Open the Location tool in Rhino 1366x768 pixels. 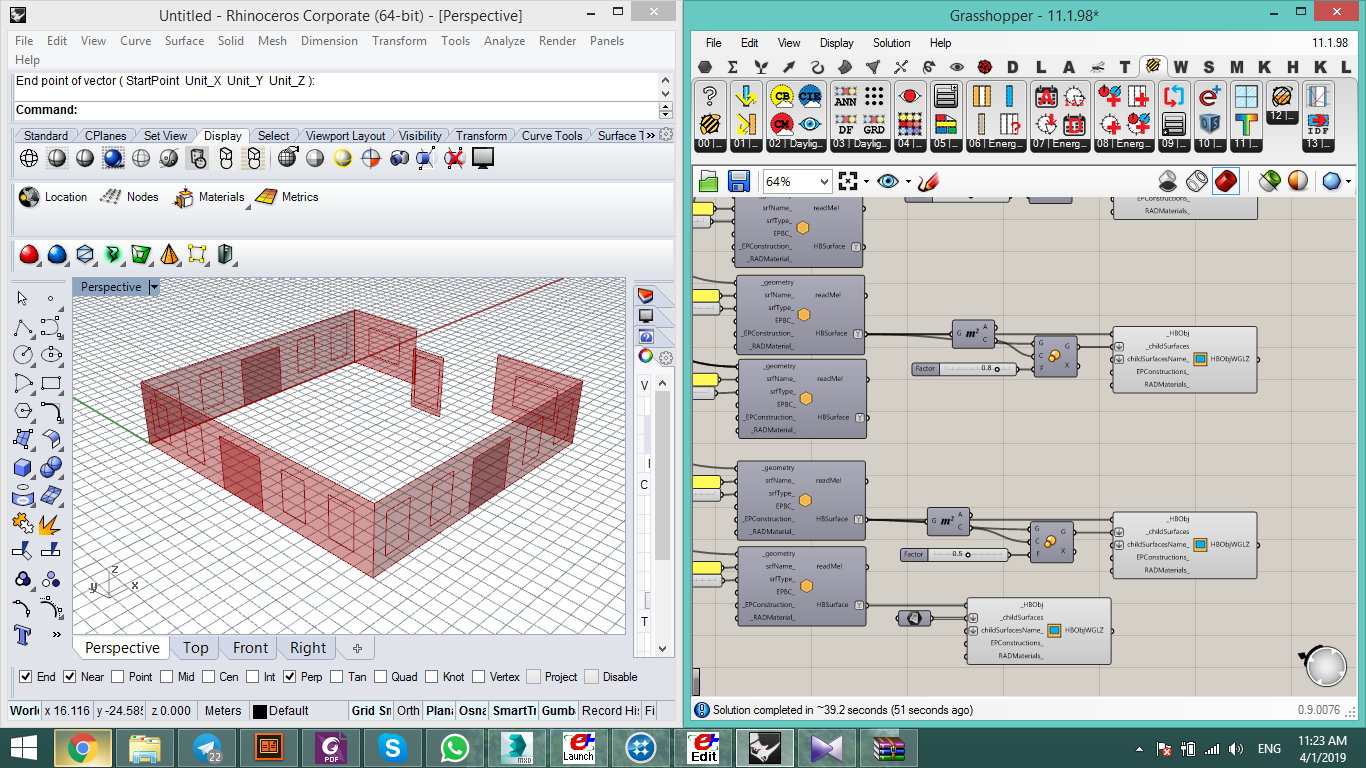pyautogui.click(x=53, y=197)
